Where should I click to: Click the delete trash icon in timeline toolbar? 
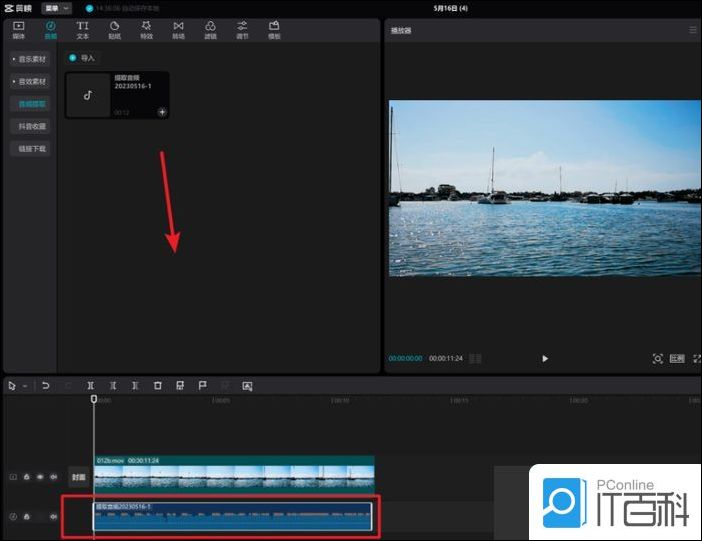click(x=157, y=385)
